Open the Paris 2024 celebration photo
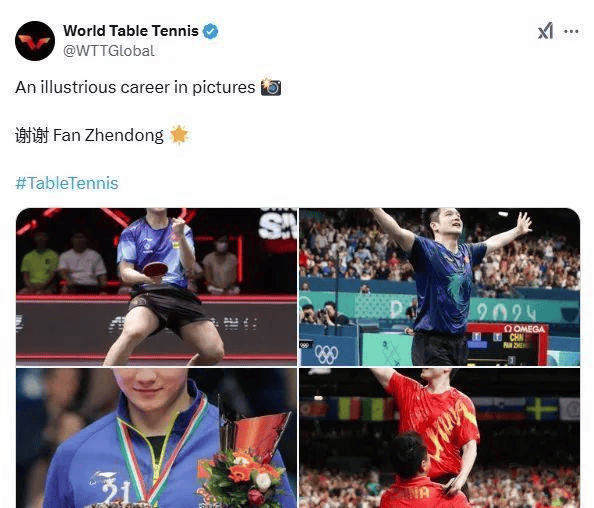 [x=439, y=287]
